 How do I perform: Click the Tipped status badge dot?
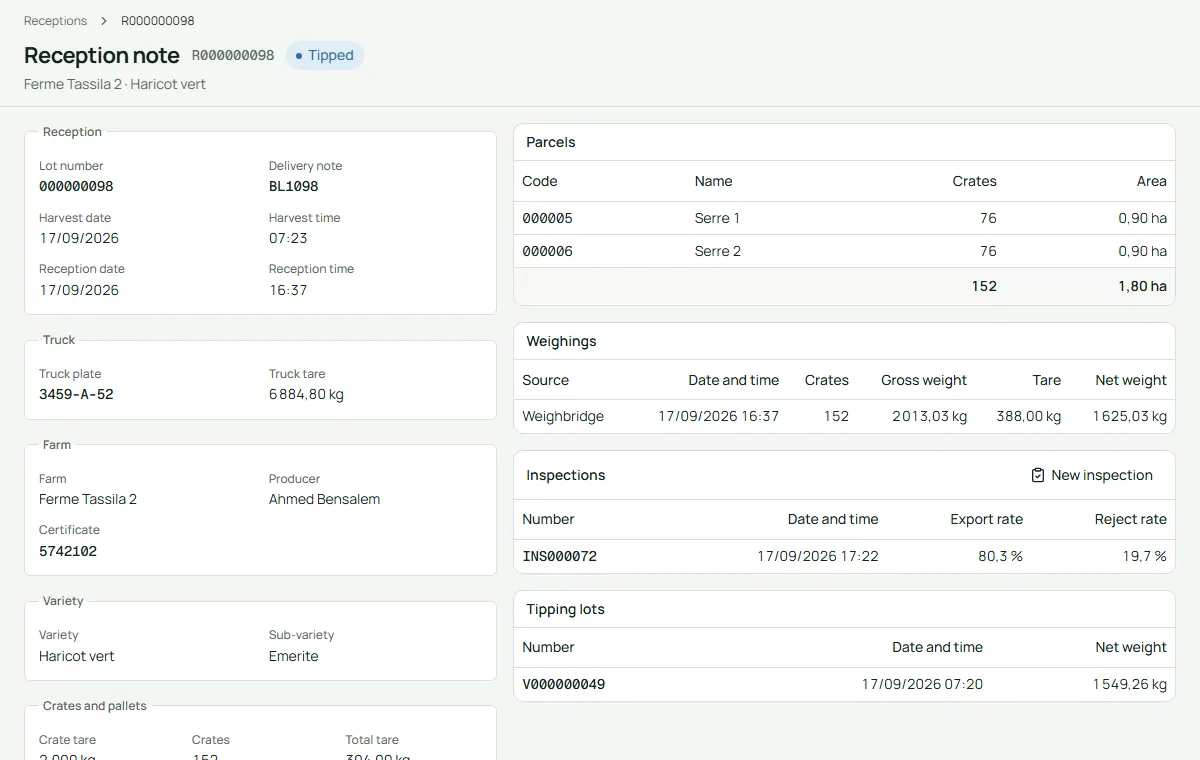[x=299, y=56]
